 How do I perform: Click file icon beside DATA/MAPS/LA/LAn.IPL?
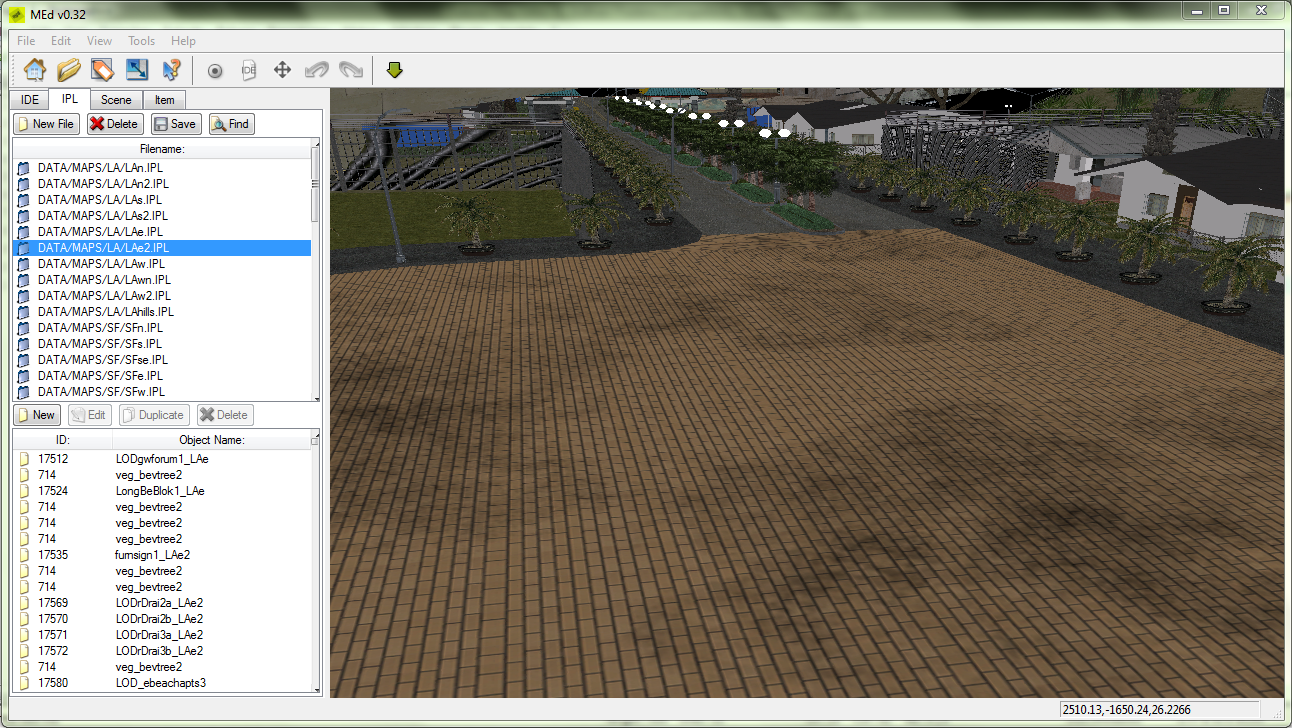tap(24, 168)
